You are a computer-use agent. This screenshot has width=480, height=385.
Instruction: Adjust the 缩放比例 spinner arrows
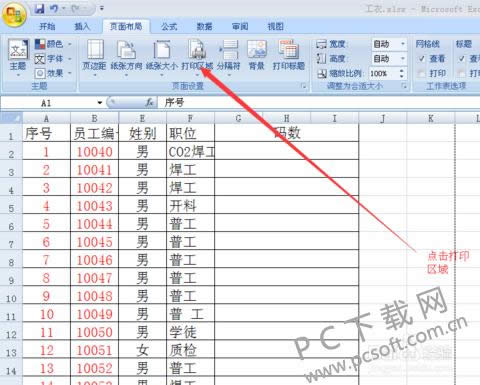click(x=402, y=73)
